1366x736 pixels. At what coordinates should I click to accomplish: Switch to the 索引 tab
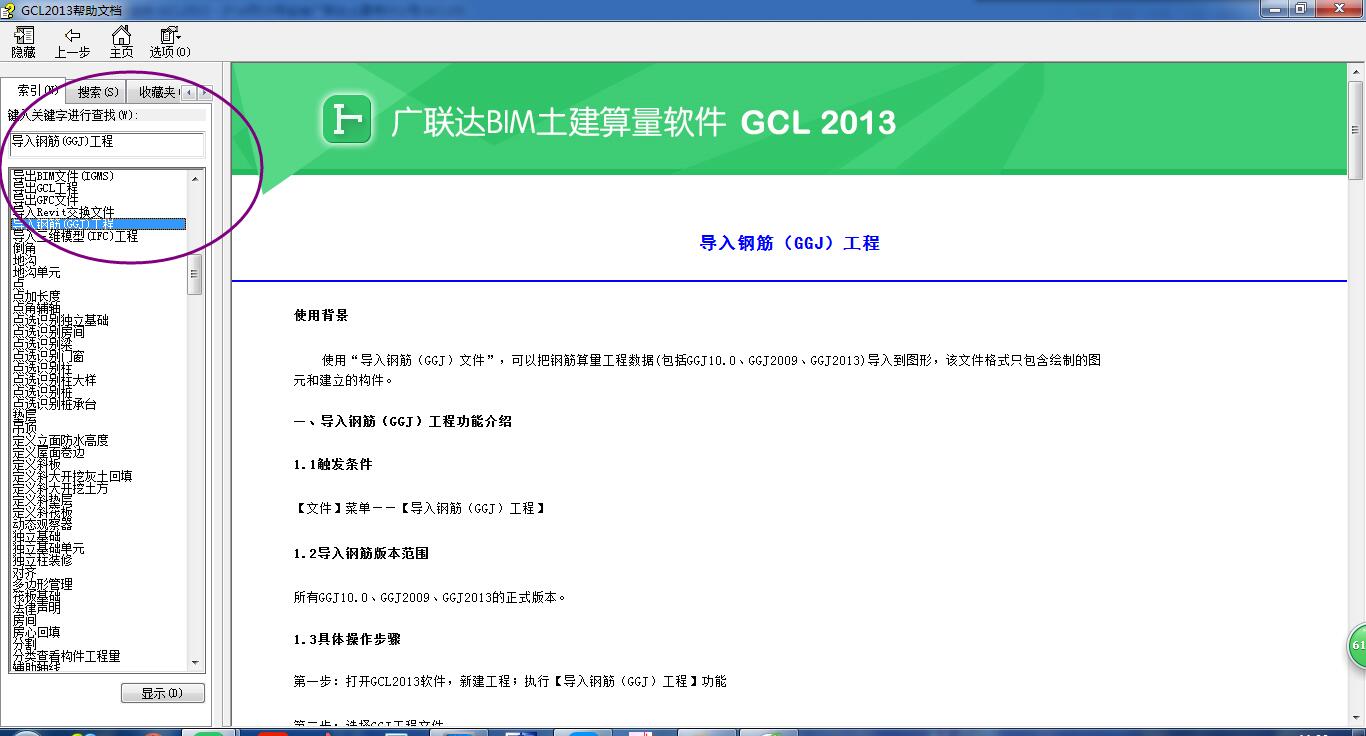(x=36, y=91)
